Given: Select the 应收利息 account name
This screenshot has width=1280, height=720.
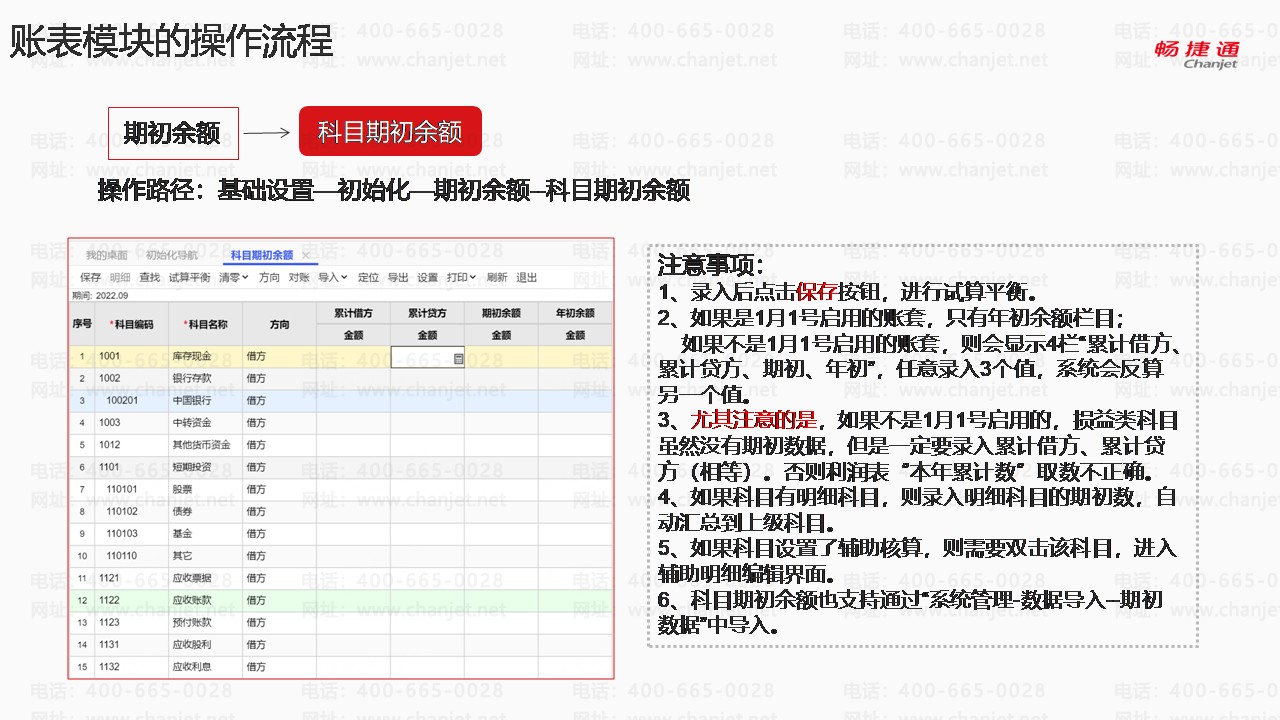Looking at the screenshot, I should [x=190, y=667].
